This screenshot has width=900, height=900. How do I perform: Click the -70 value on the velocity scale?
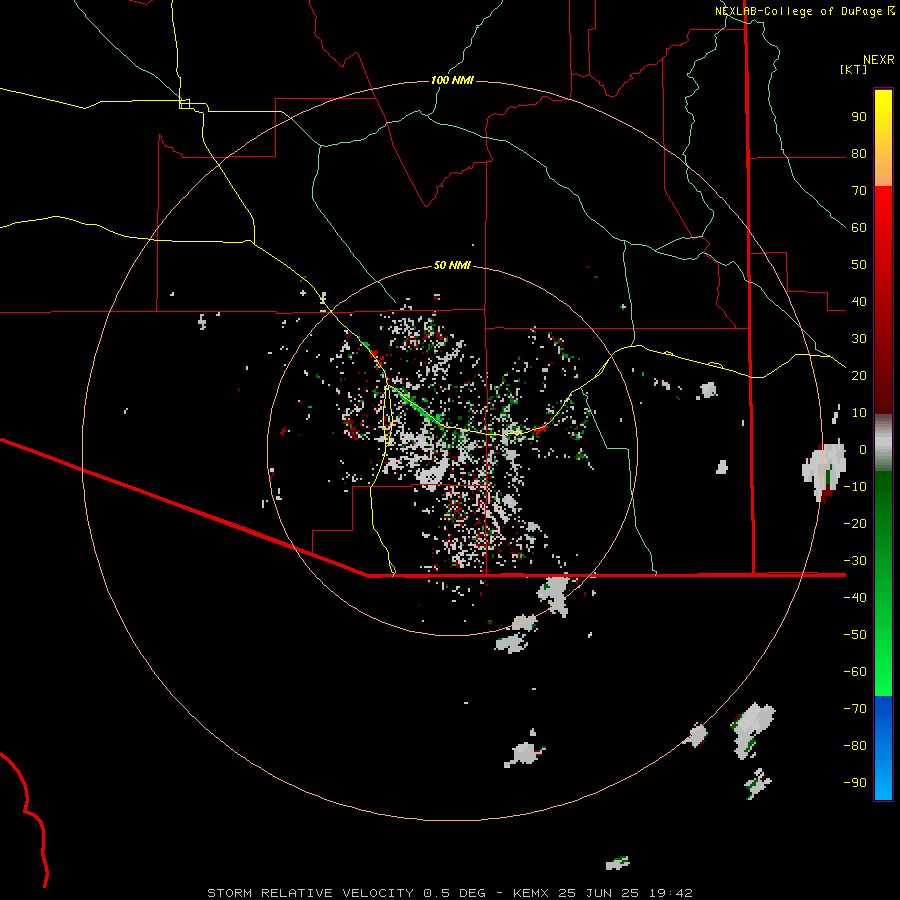coord(855,708)
